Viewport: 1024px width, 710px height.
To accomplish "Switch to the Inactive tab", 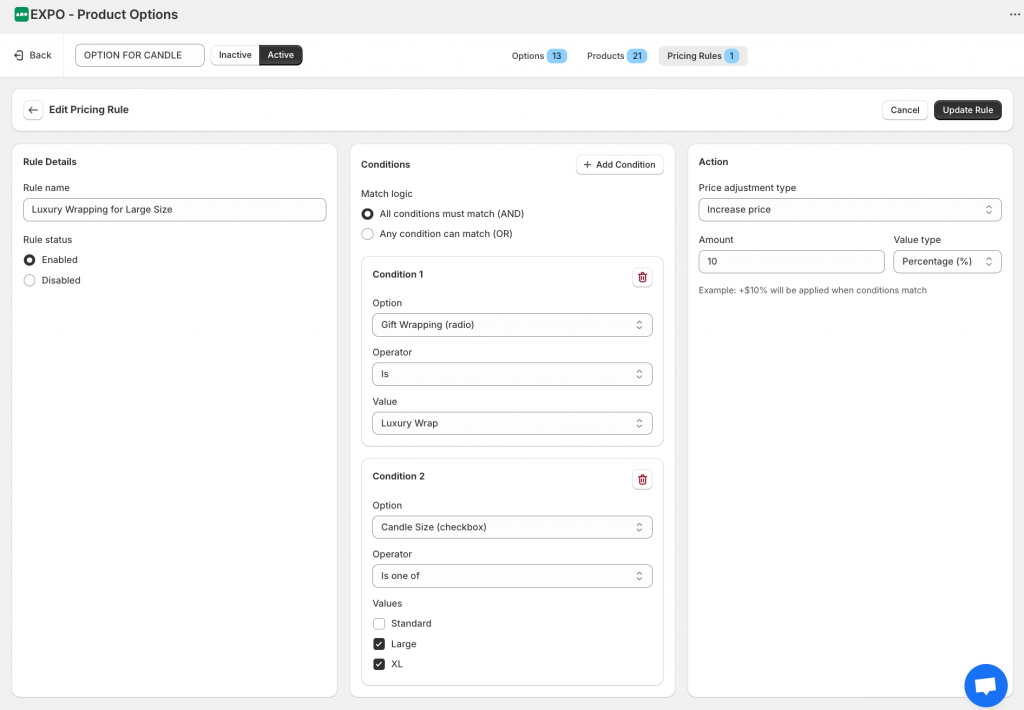I will pos(234,55).
